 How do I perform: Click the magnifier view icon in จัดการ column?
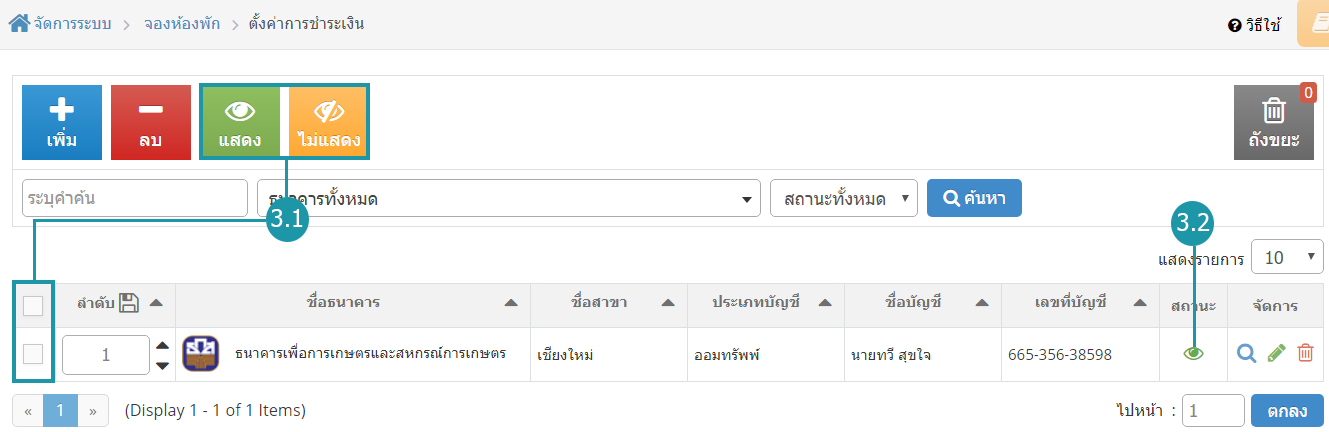[x=1246, y=353]
